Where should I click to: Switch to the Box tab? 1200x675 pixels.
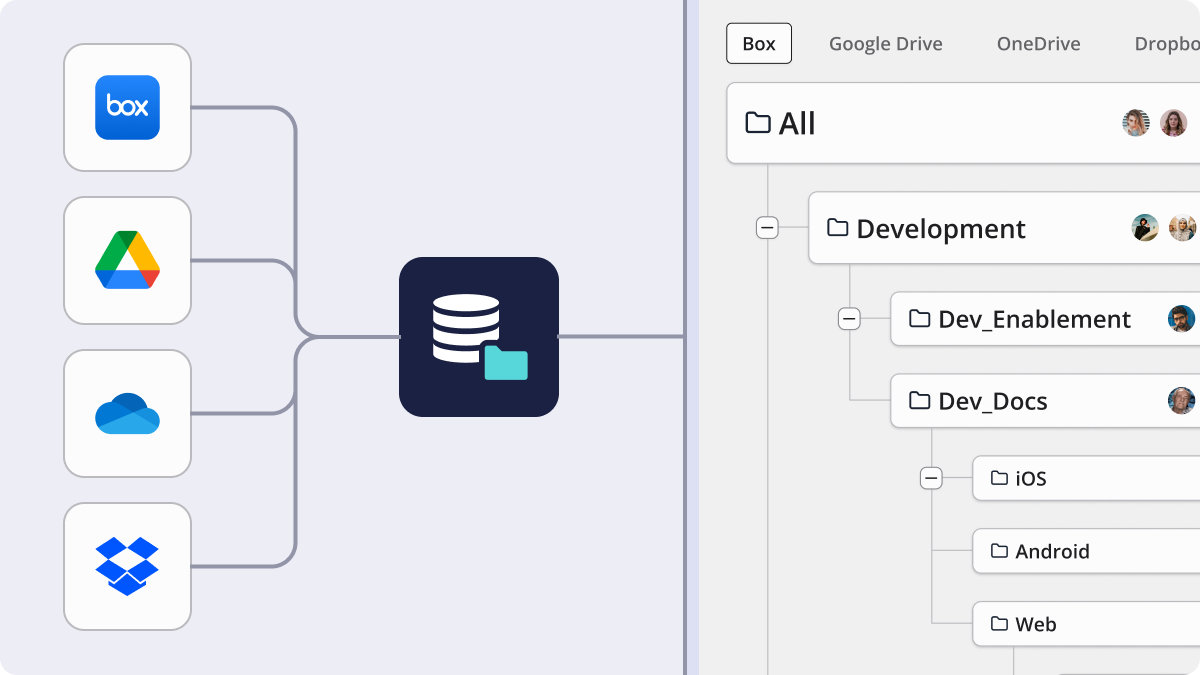tap(759, 44)
